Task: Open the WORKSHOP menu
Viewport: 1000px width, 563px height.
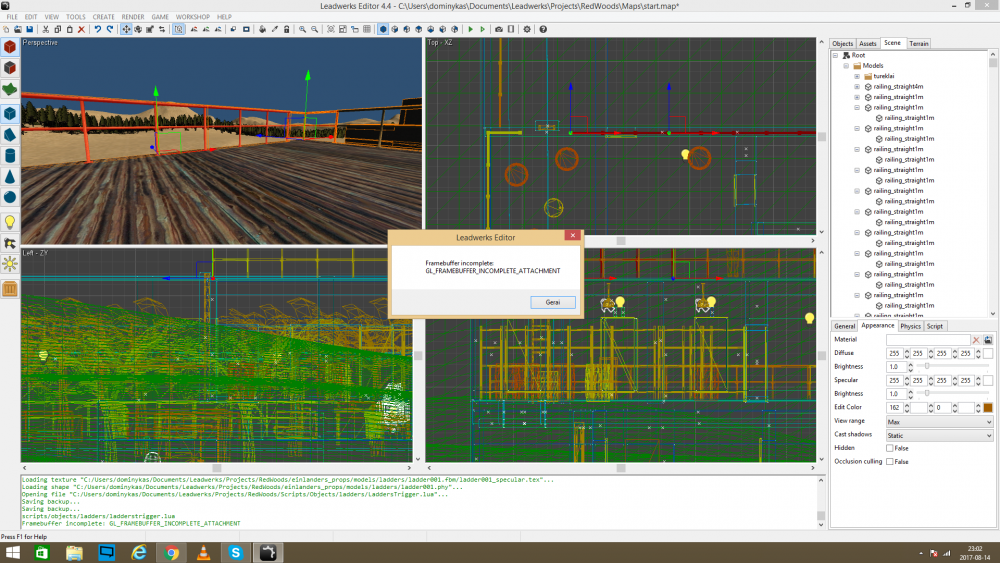Action: point(193,17)
